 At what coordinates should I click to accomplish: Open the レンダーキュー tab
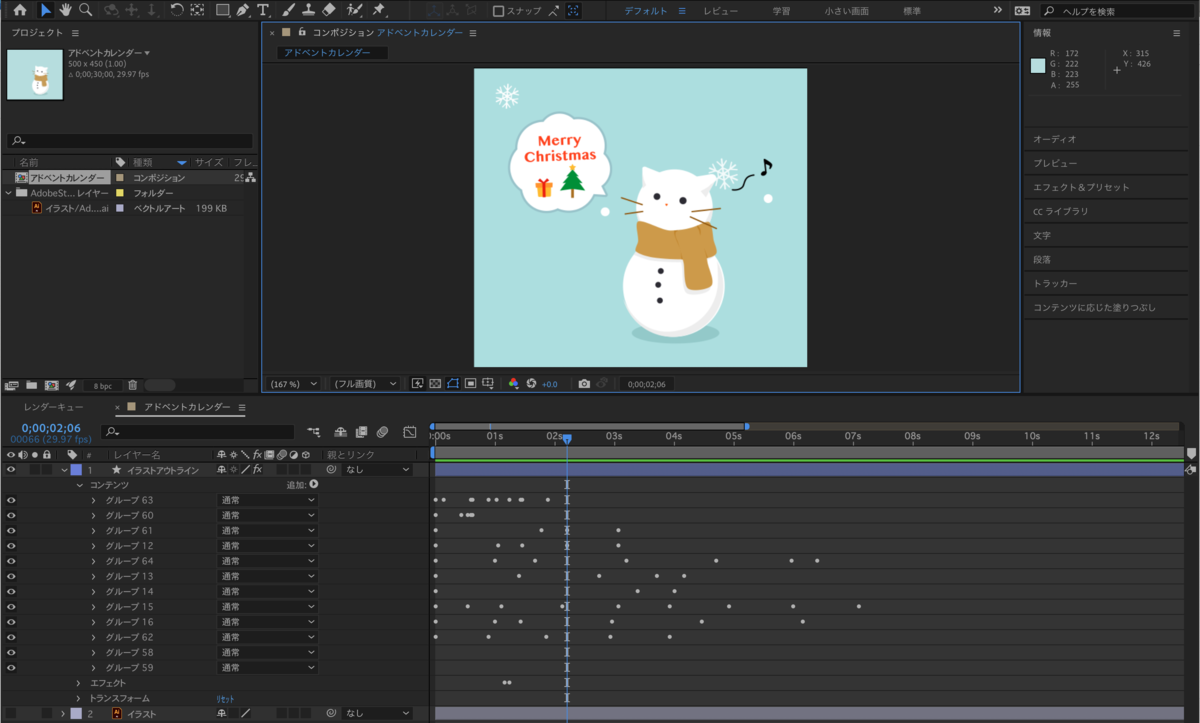(54, 408)
